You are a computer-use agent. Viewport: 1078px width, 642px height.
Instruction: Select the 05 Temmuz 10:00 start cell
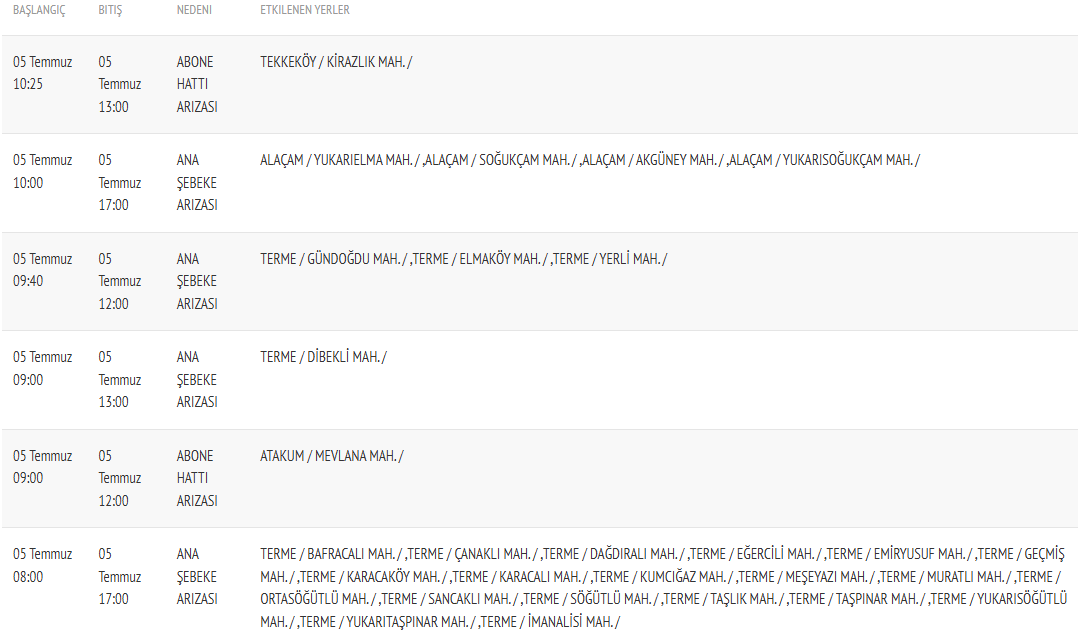[x=42, y=171]
